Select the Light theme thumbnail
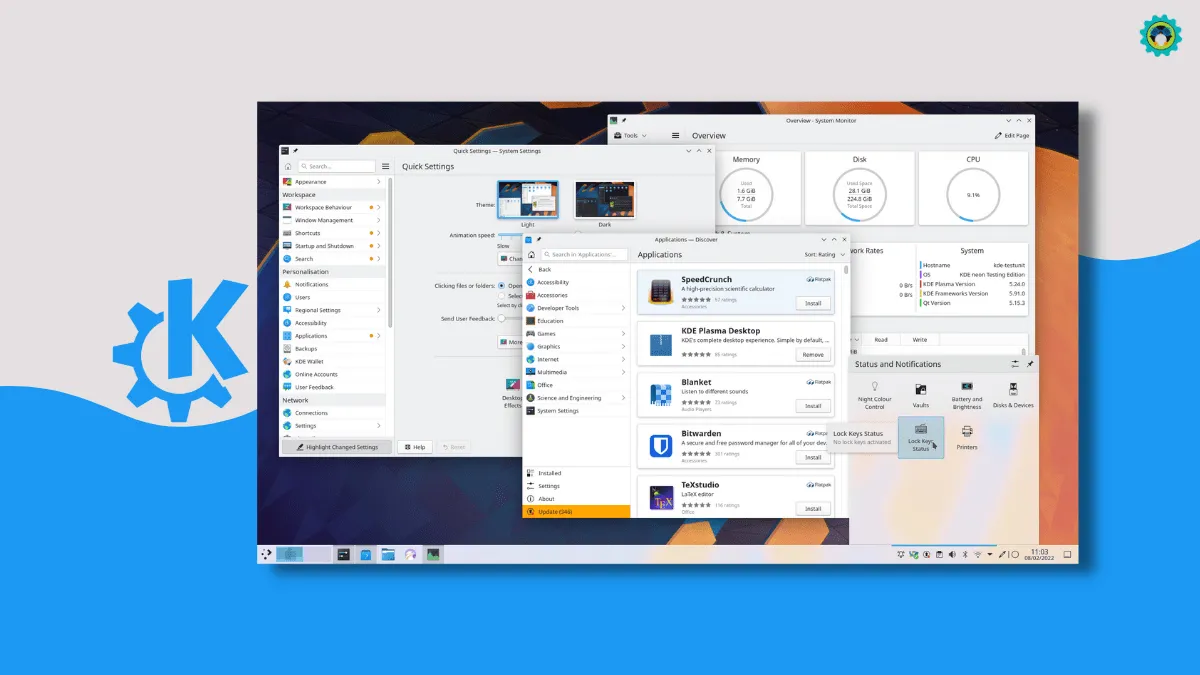Viewport: 1200px width, 675px height. click(x=527, y=200)
